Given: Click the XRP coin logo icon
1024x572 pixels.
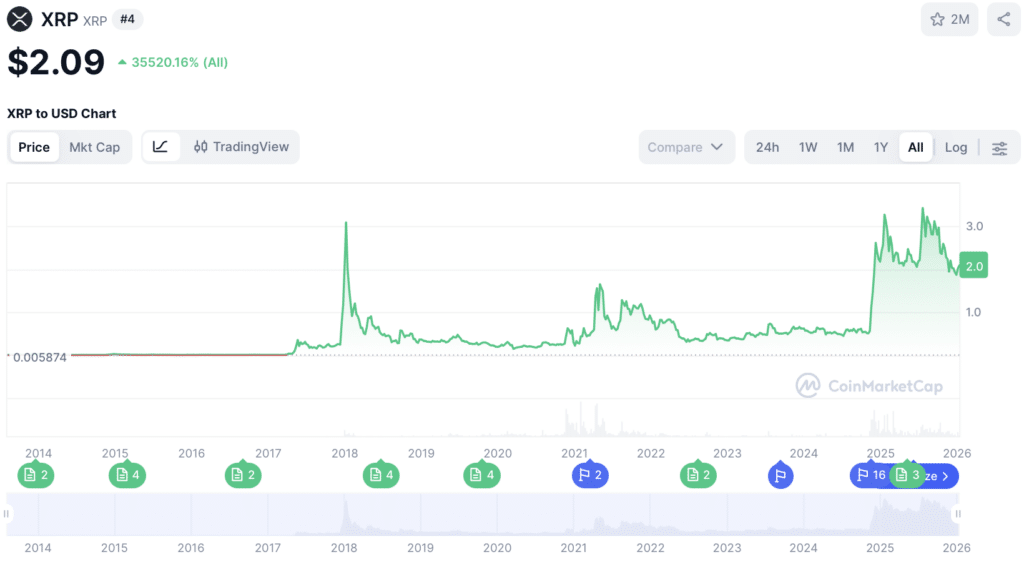Looking at the screenshot, I should click(20, 19).
